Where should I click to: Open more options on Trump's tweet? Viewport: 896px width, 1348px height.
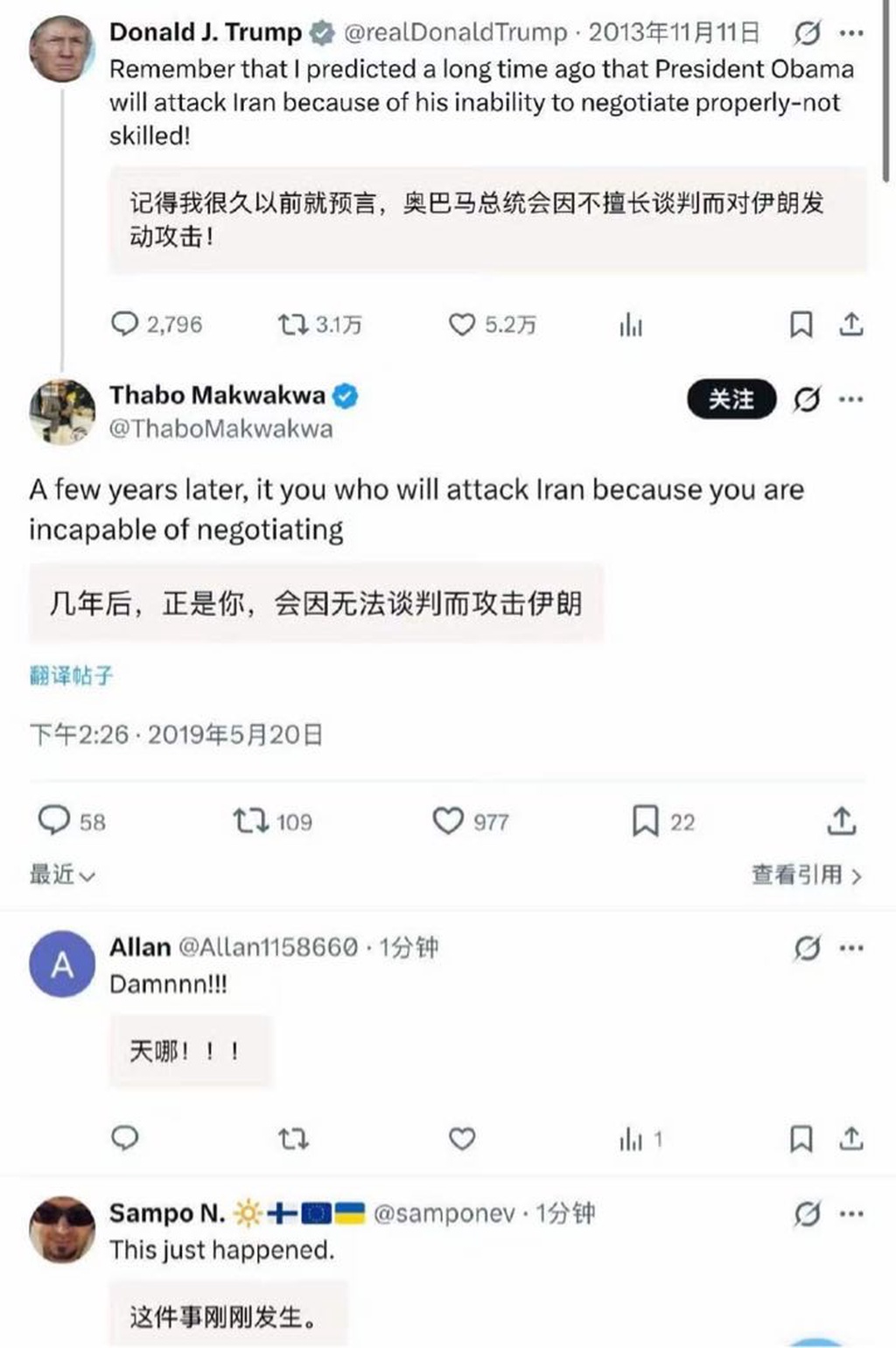point(851,33)
